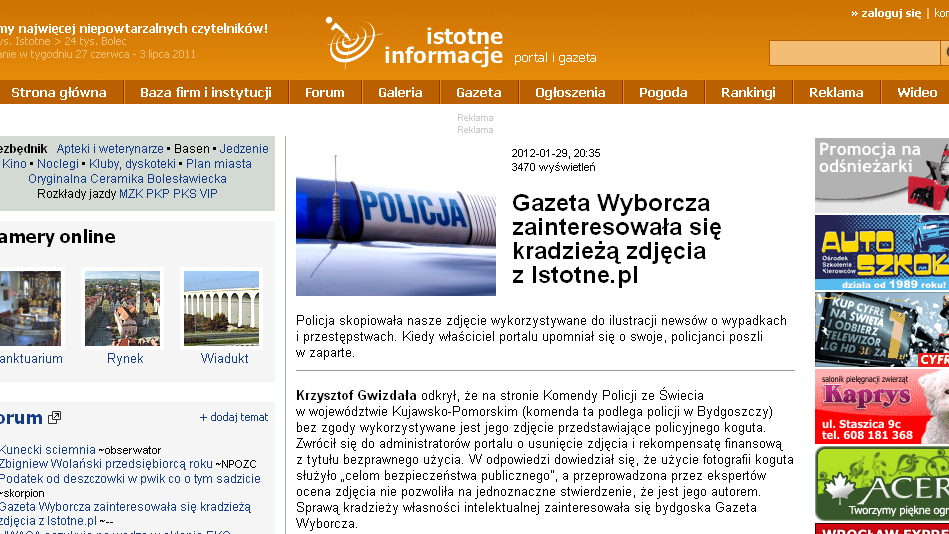Click the + dodaj temat link
Screen dimensions: 949x534
[x=234, y=417]
